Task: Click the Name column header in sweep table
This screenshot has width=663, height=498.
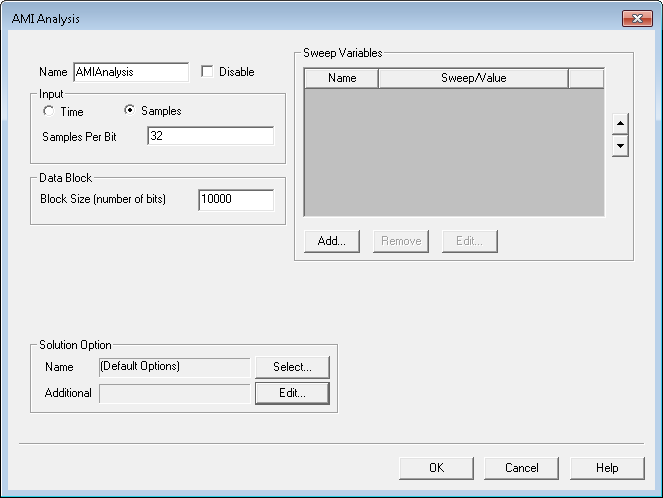Action: [342, 78]
